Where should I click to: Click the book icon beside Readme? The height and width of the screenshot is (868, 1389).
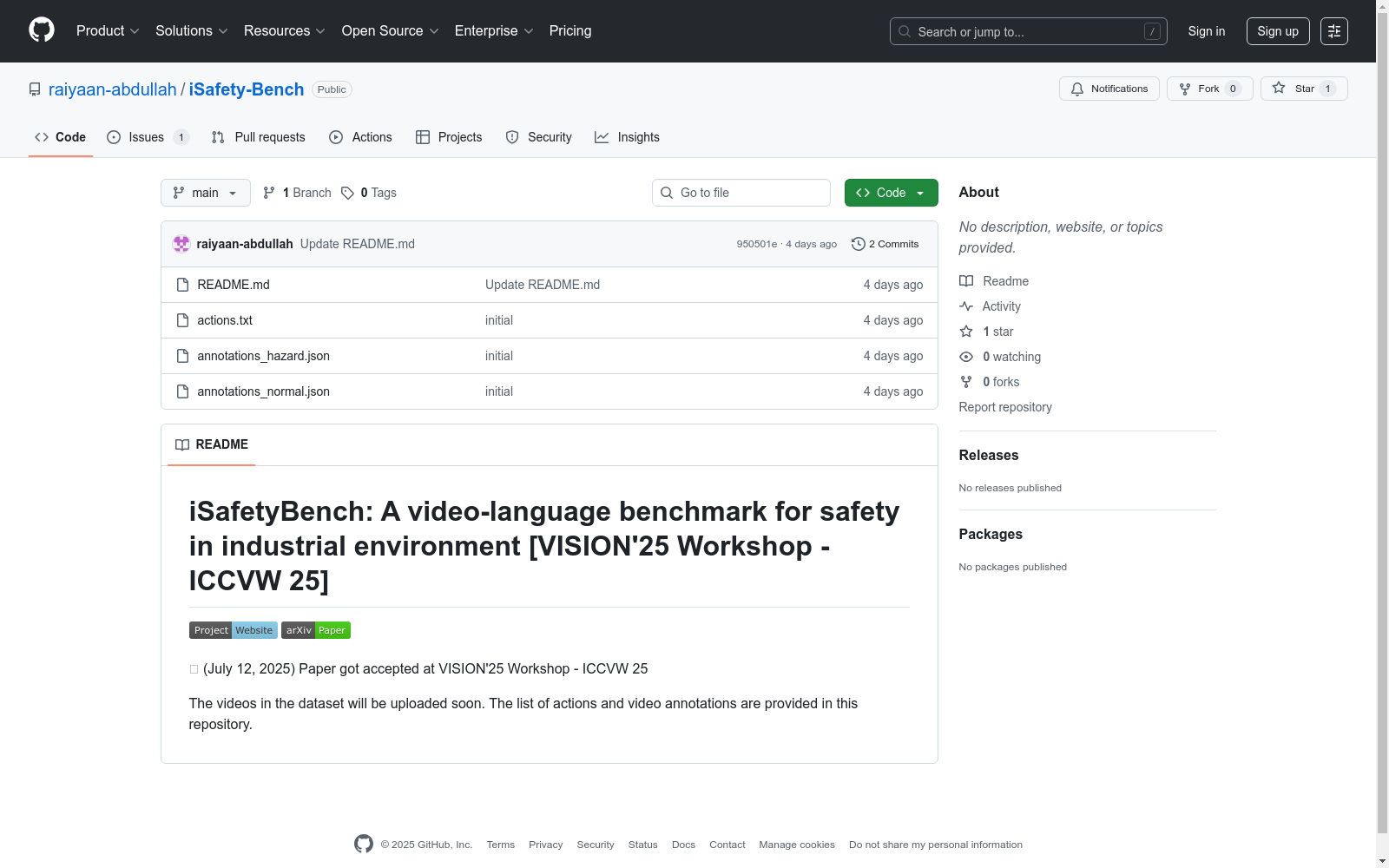coord(966,281)
